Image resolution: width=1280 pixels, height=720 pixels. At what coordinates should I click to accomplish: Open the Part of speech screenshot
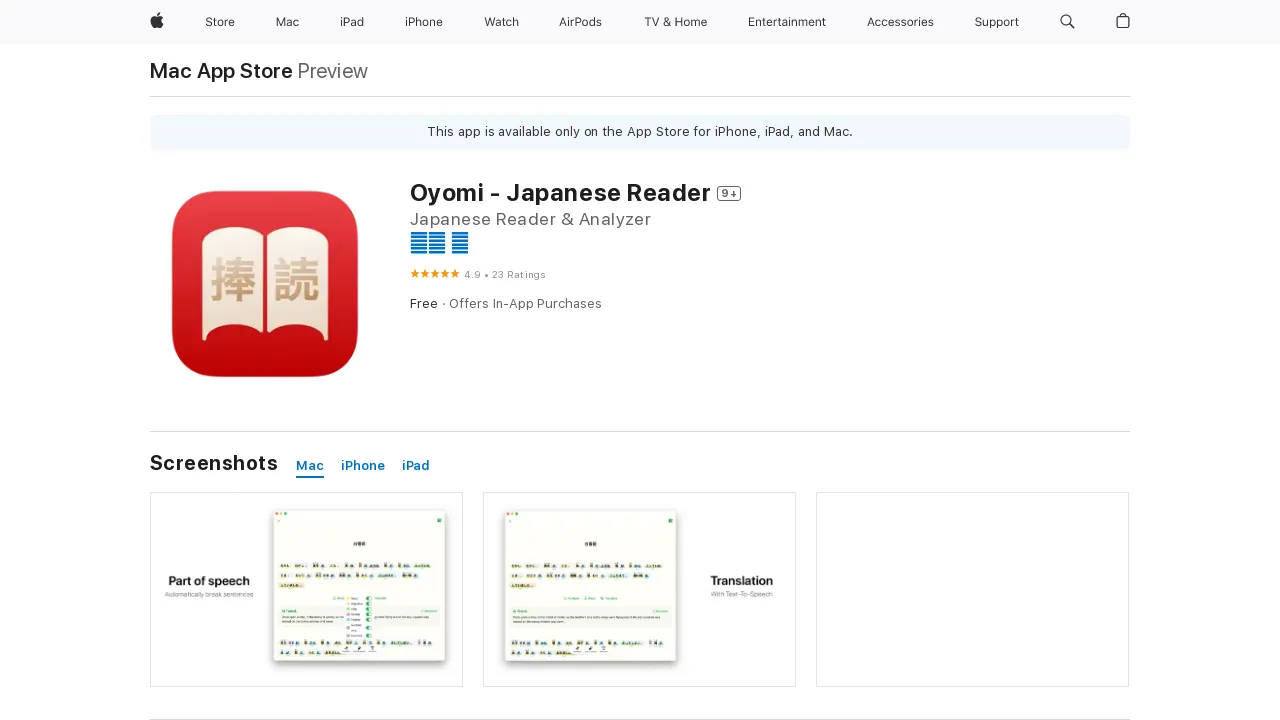click(306, 589)
